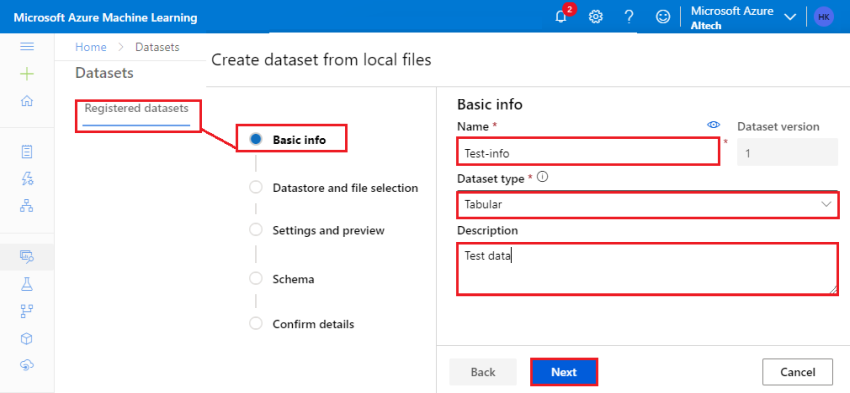Expand the Dataset type Tabular dropdown

click(x=647, y=204)
